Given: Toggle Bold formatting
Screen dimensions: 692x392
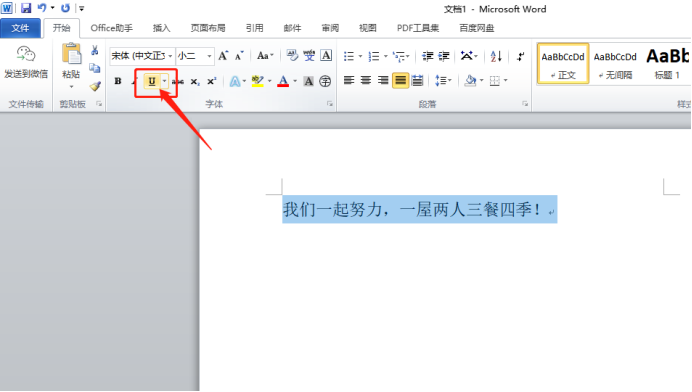Looking at the screenshot, I should coord(118,81).
